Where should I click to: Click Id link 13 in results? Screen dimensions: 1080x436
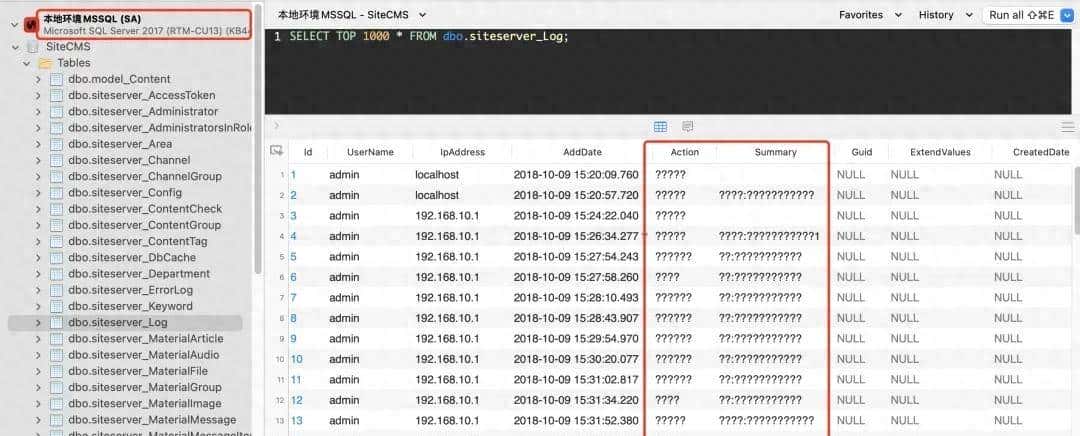click(x=296, y=420)
